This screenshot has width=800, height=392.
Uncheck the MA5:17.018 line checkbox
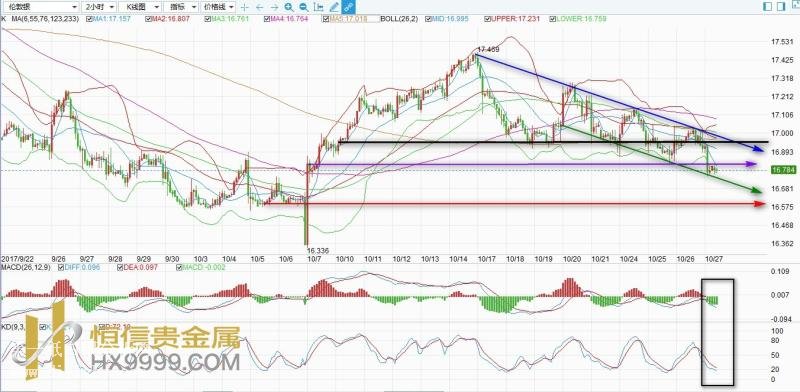click(326, 19)
